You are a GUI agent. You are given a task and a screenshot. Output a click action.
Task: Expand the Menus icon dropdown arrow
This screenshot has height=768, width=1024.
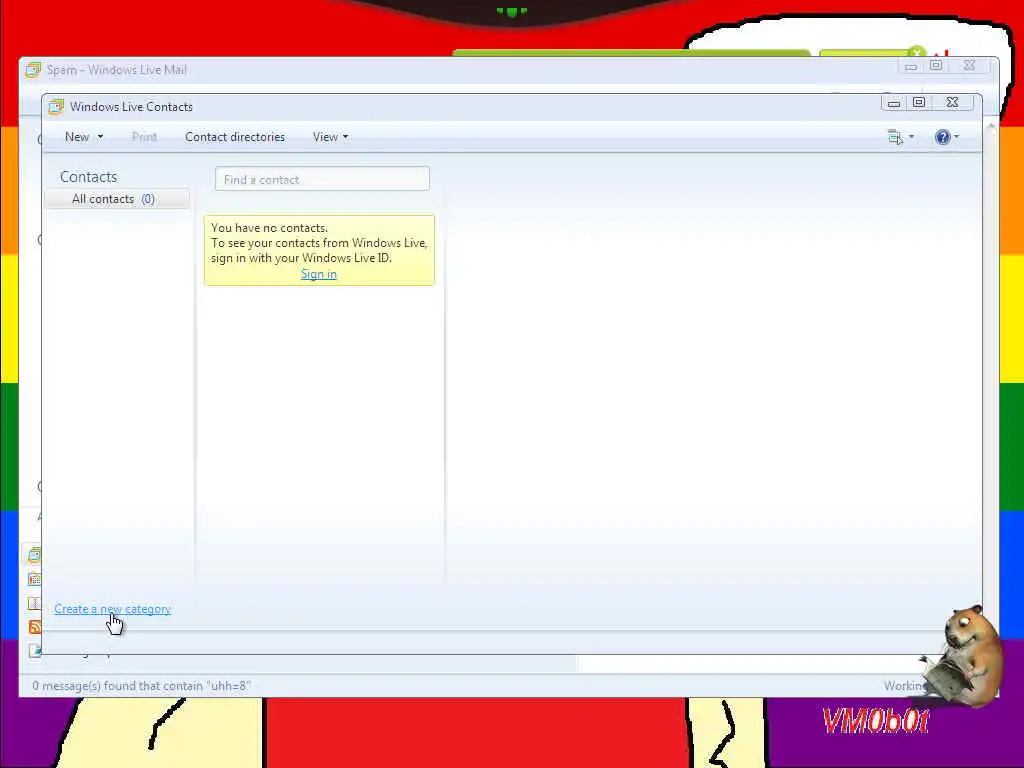tap(911, 136)
